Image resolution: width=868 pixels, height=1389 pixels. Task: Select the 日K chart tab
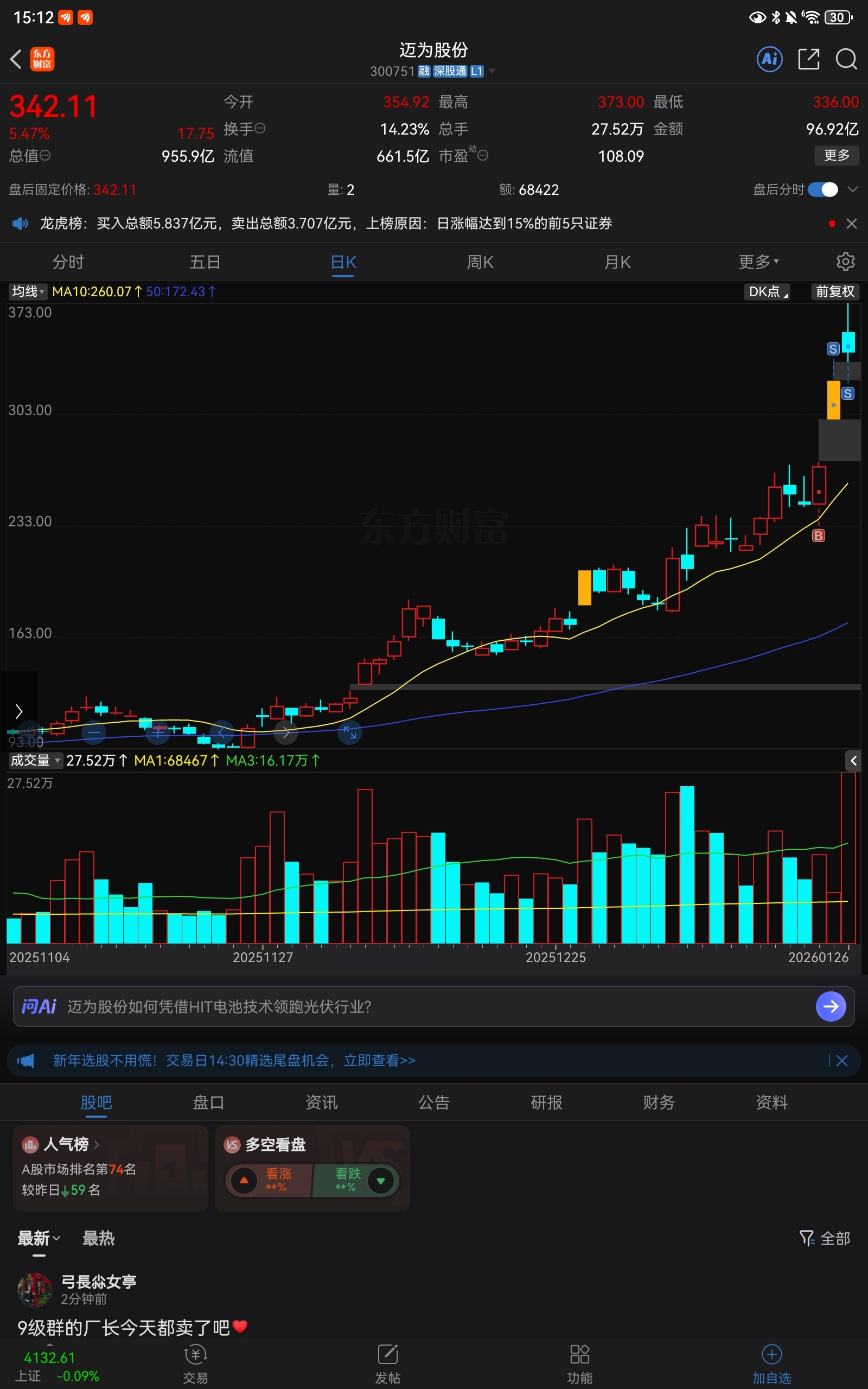pos(343,262)
